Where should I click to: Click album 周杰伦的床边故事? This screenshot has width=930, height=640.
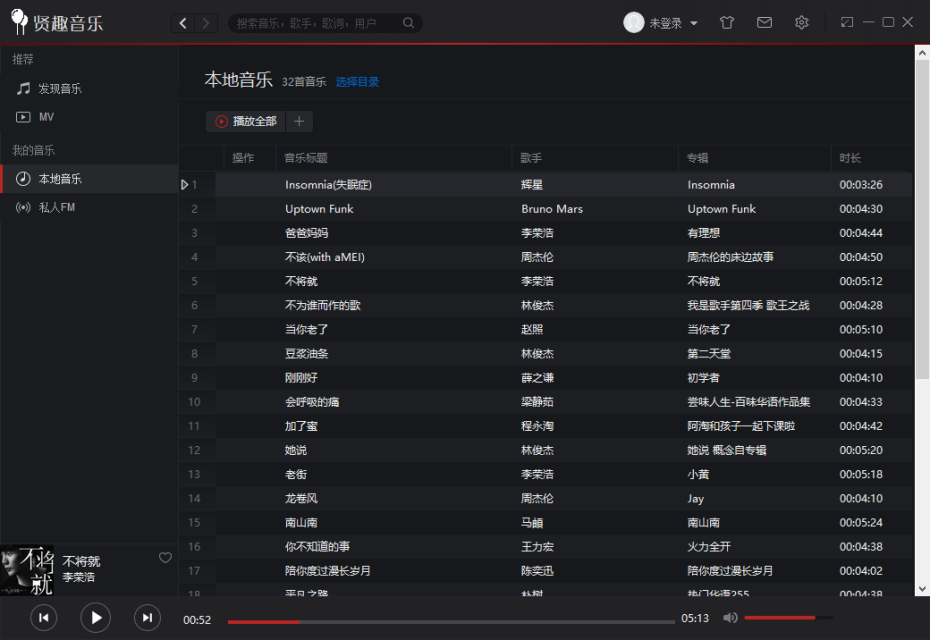[730, 257]
